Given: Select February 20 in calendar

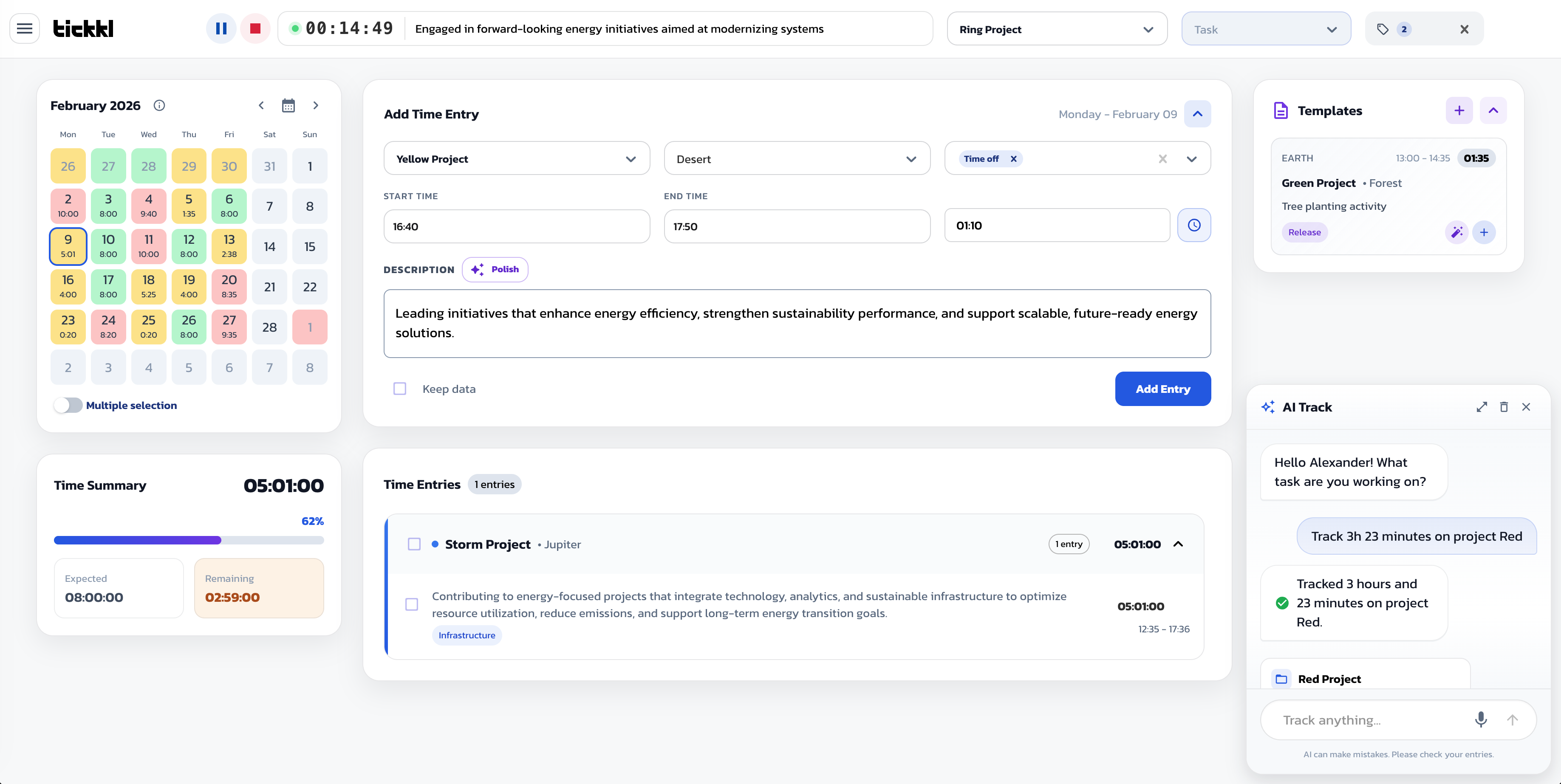Looking at the screenshot, I should (229, 287).
